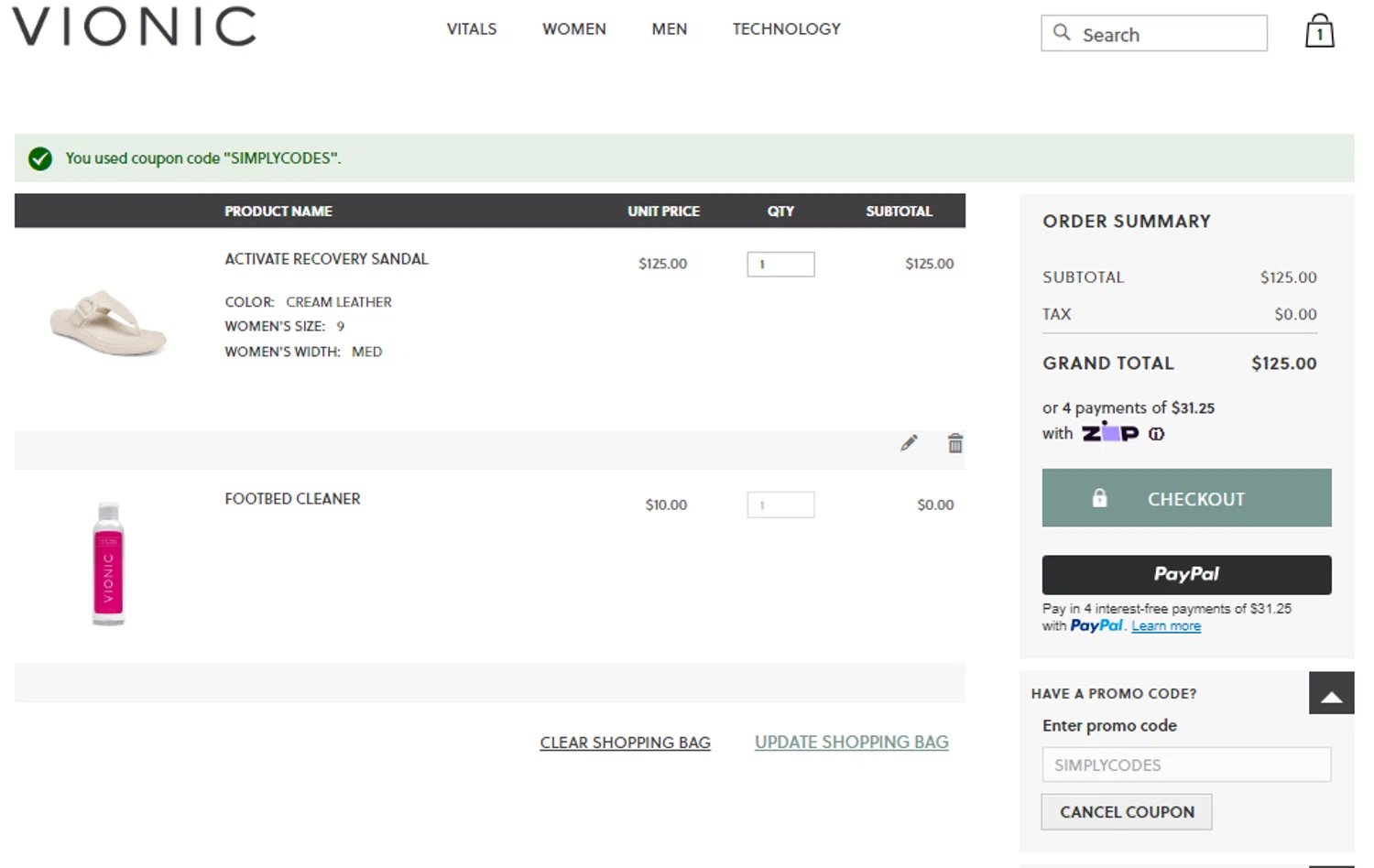Image resolution: width=1374 pixels, height=868 pixels.
Task: Edit the Activate Recovery Sandal item with the pencil icon
Action: click(909, 443)
